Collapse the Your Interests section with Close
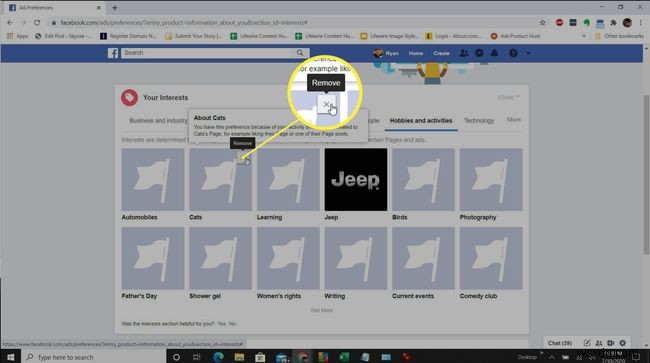 pos(508,97)
